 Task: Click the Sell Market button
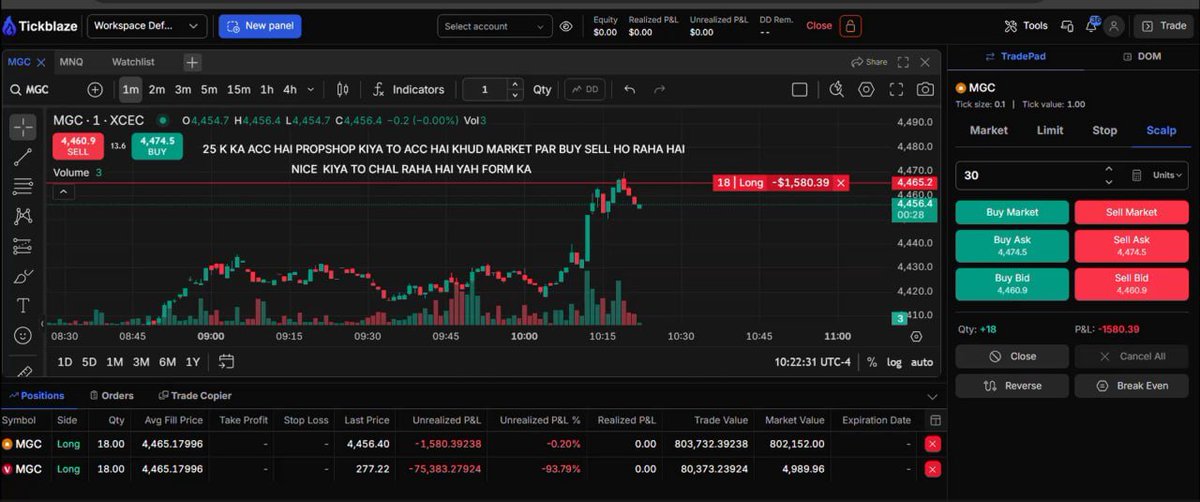1131,212
